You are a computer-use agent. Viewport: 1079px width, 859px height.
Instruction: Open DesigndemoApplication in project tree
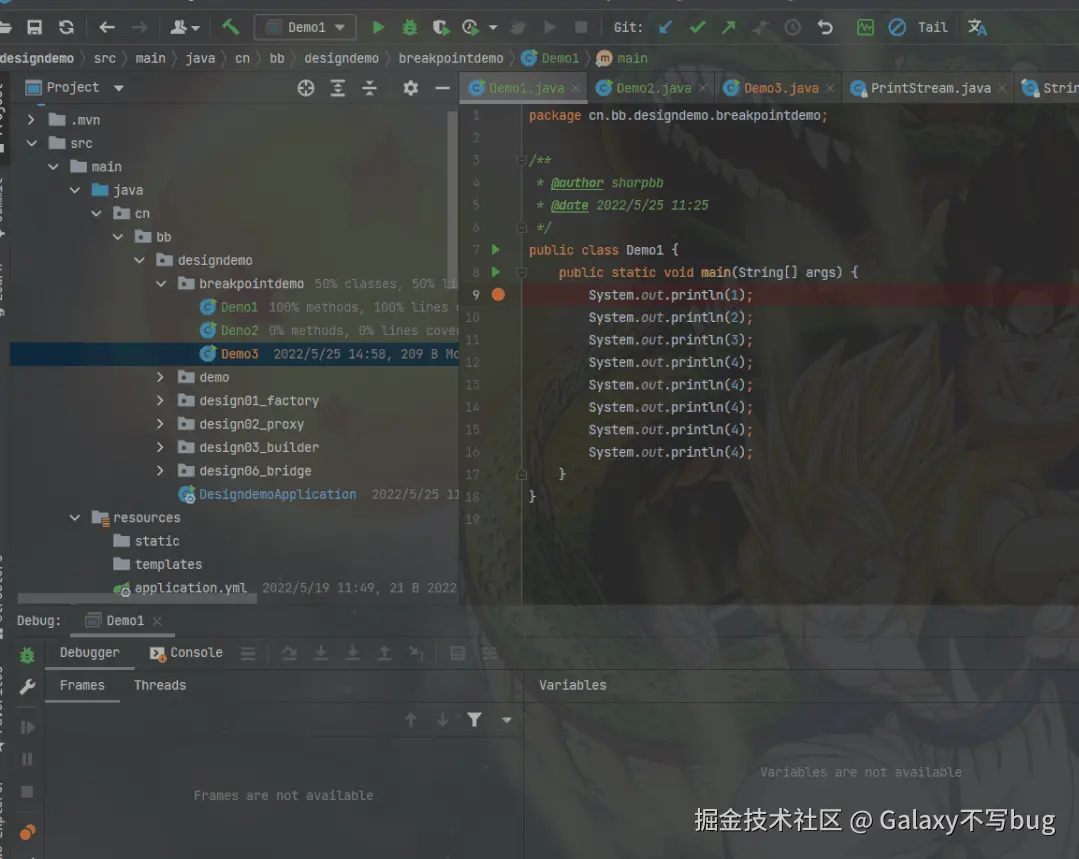pyautogui.click(x=277, y=494)
